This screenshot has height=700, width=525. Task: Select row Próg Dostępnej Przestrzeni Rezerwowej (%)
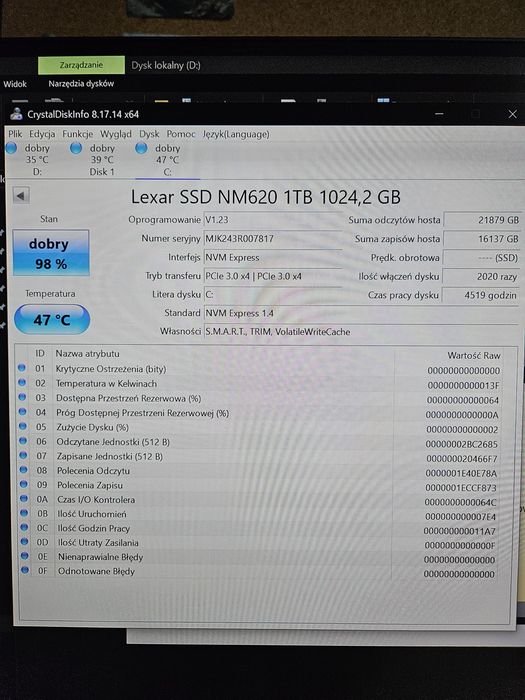point(260,413)
